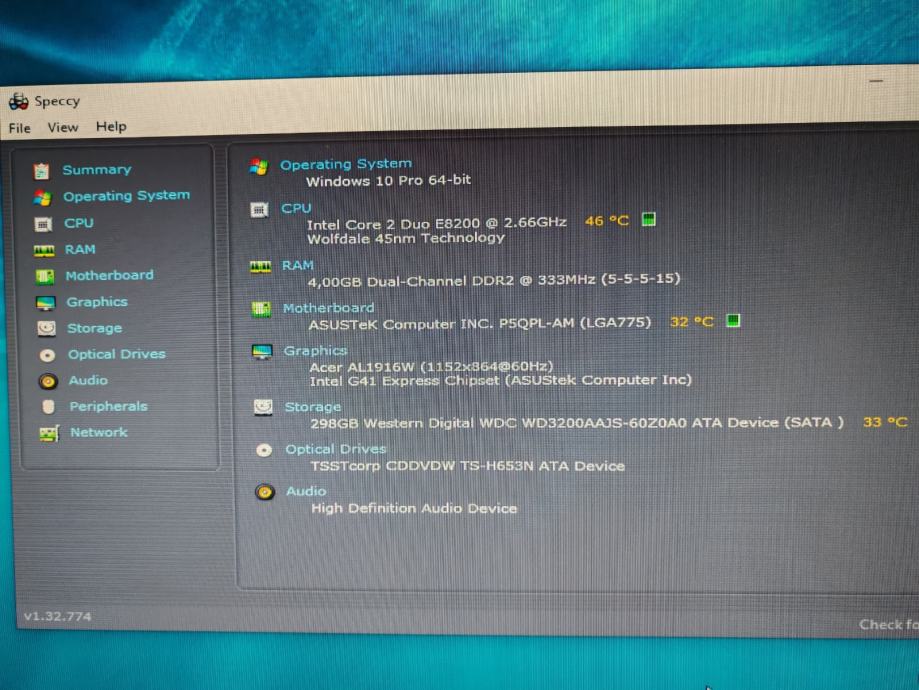919x690 pixels.
Task: Click '298GB Western Digital' storage line
Action: [577, 423]
